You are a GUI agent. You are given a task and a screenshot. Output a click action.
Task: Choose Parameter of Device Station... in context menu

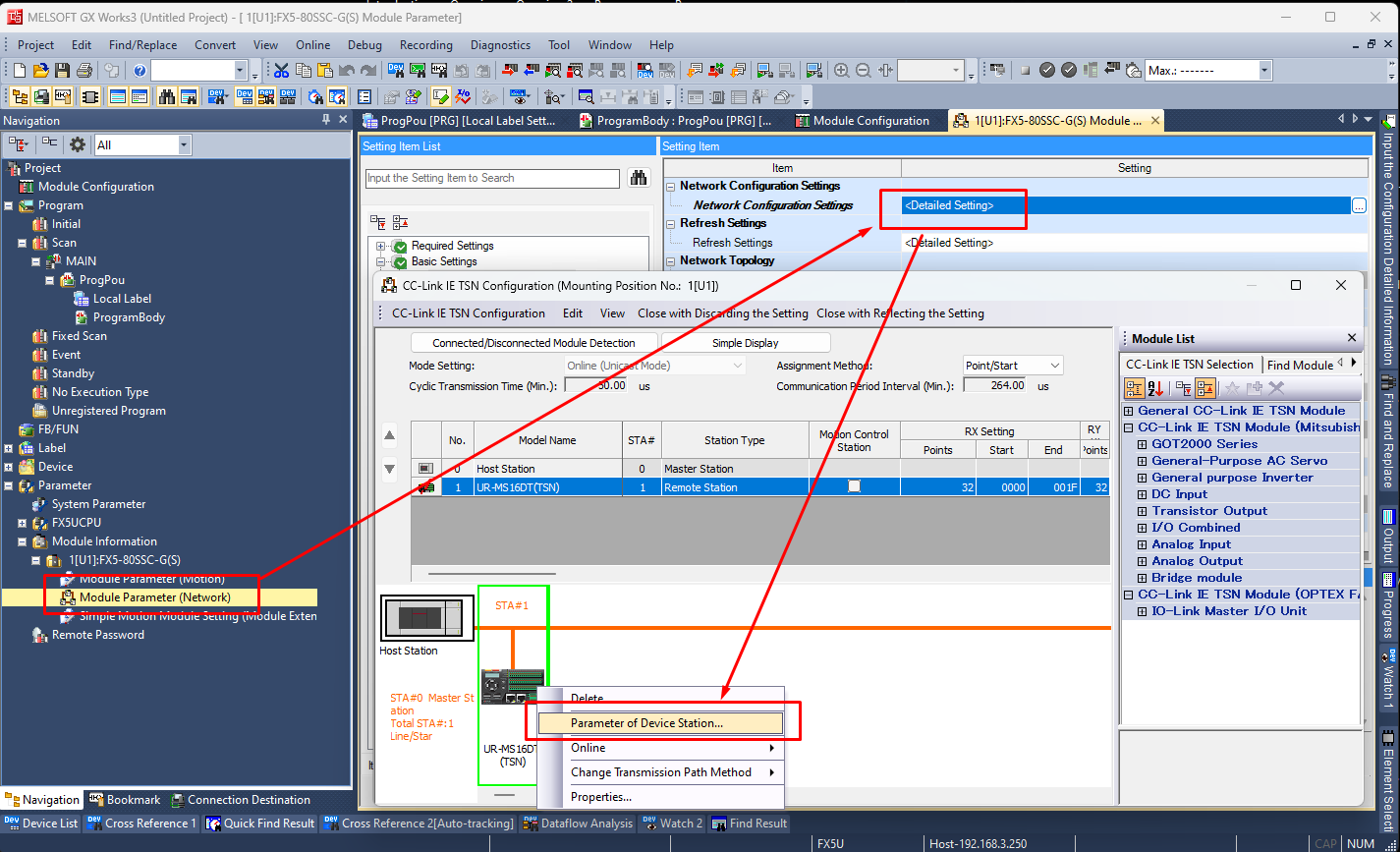coord(661,723)
